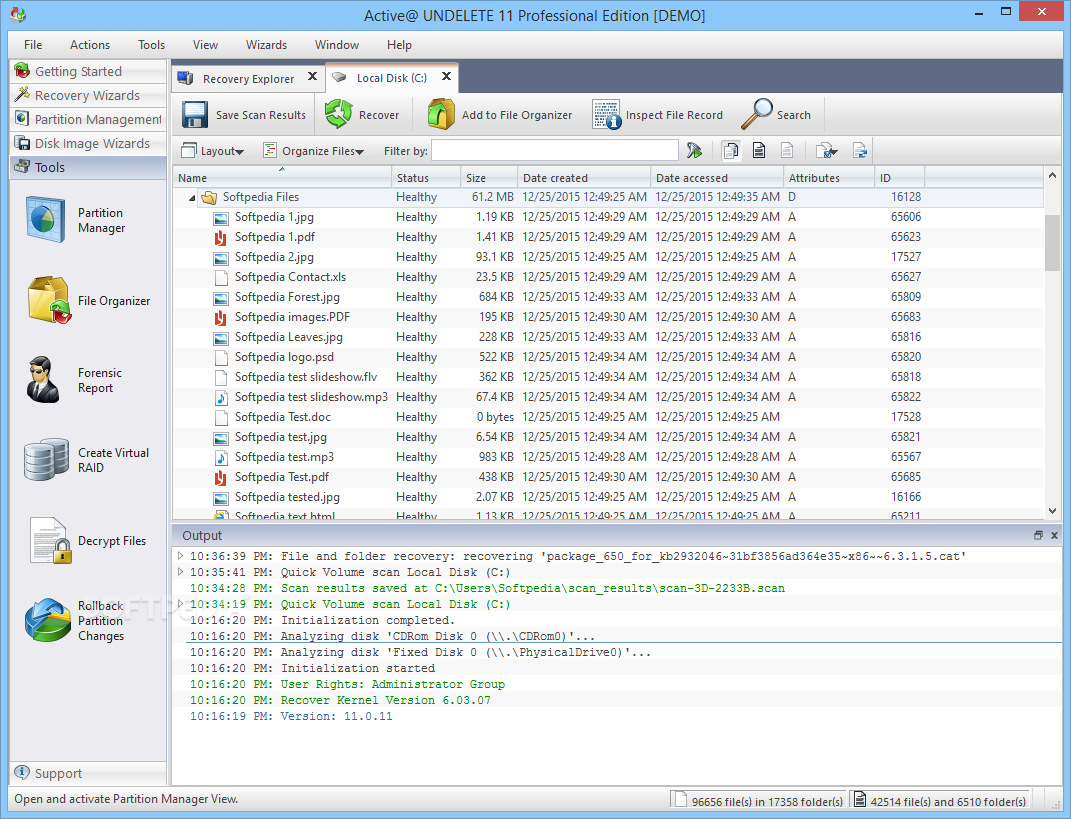This screenshot has width=1071, height=819.
Task: Open the Help menu
Action: point(399,44)
